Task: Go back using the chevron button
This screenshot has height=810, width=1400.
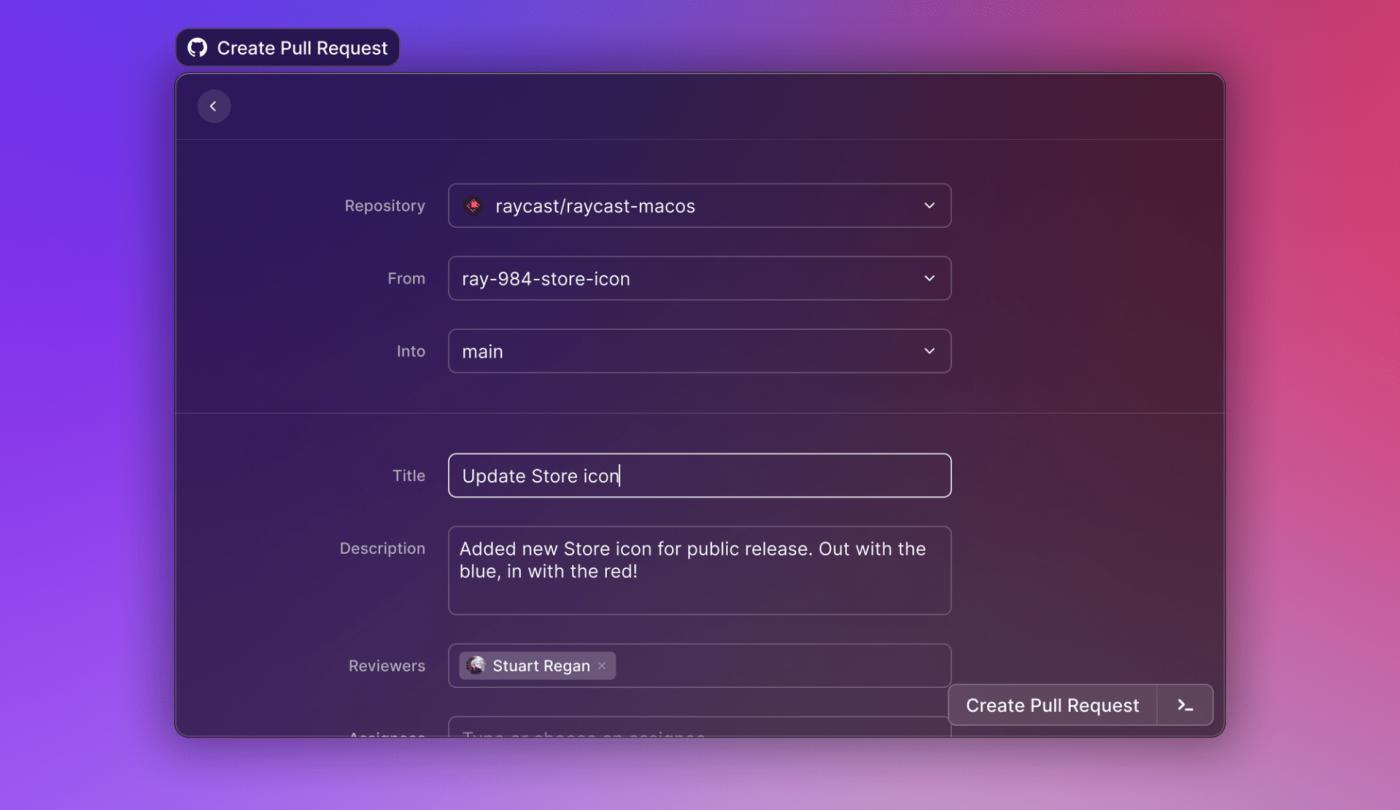Action: pyautogui.click(x=214, y=106)
